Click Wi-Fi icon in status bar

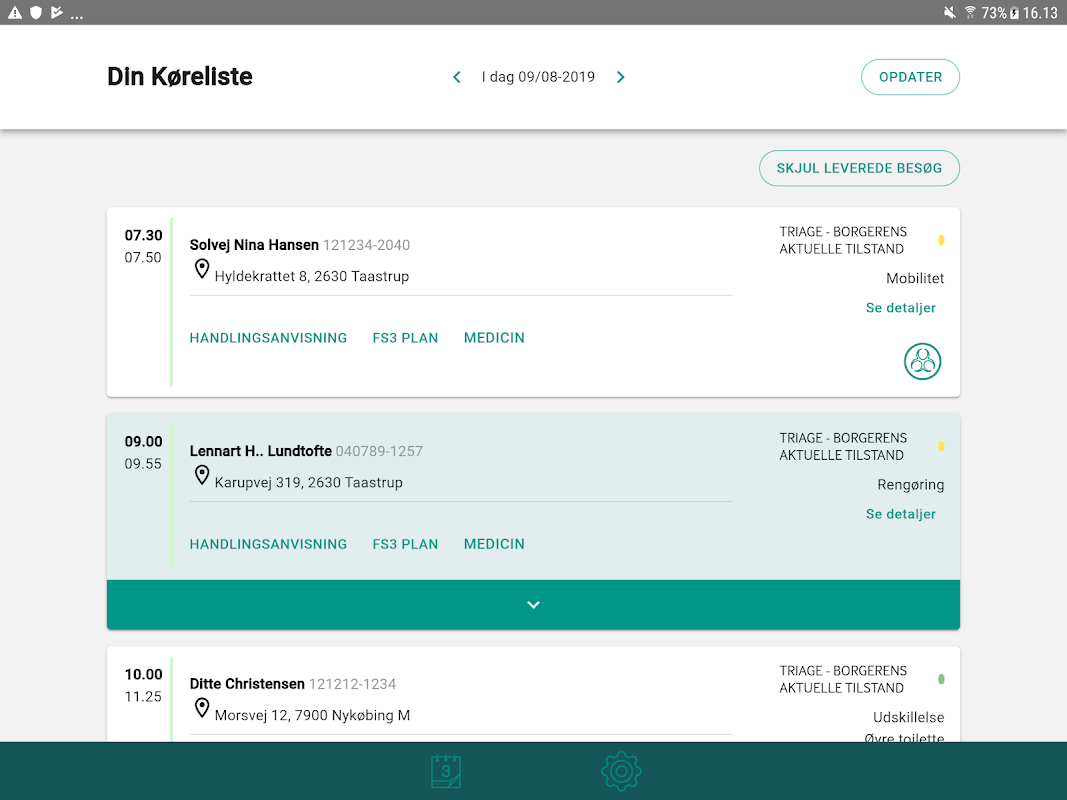[970, 12]
